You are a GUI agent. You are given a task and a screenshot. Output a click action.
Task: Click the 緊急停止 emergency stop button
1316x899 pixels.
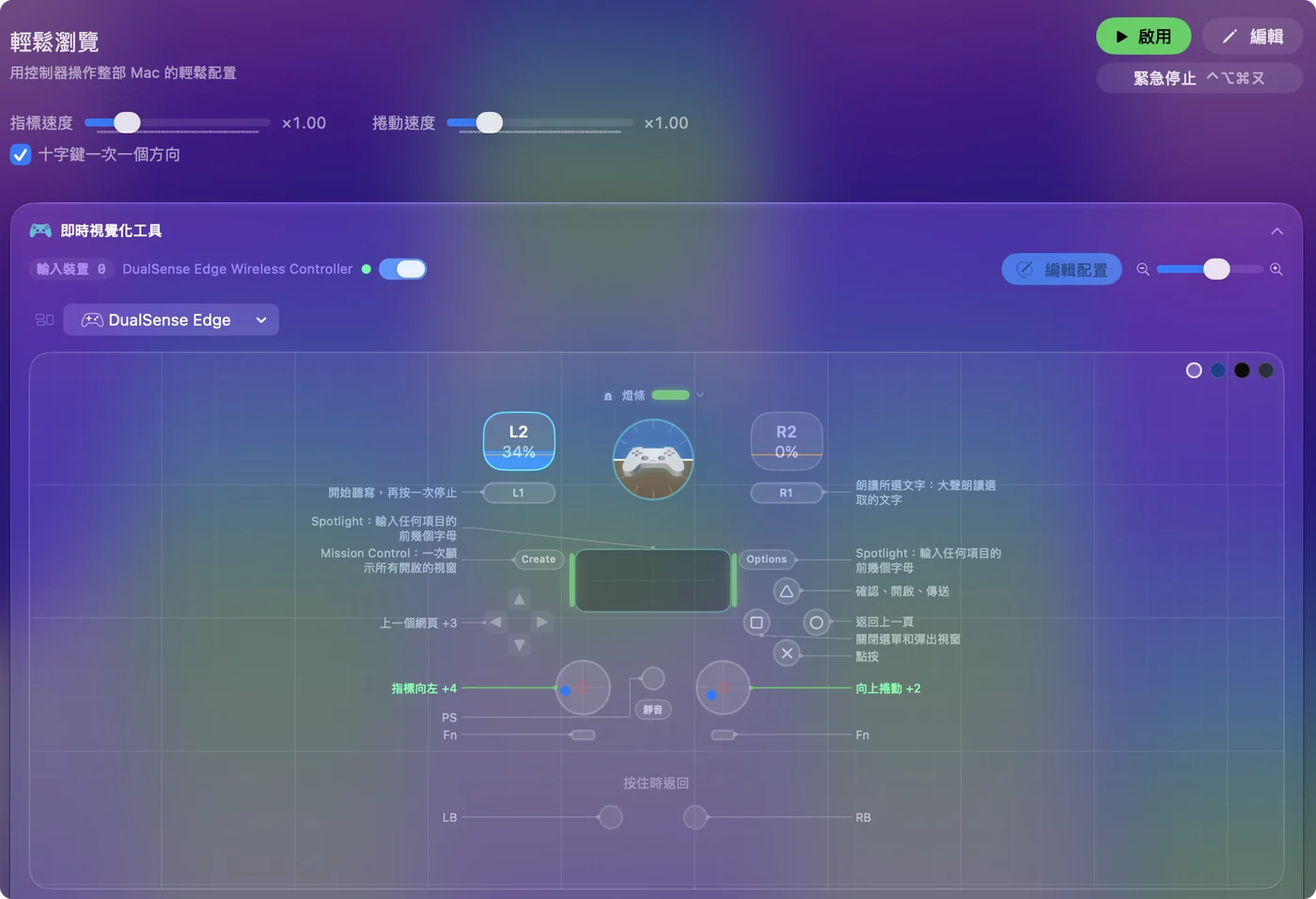[x=1199, y=78]
